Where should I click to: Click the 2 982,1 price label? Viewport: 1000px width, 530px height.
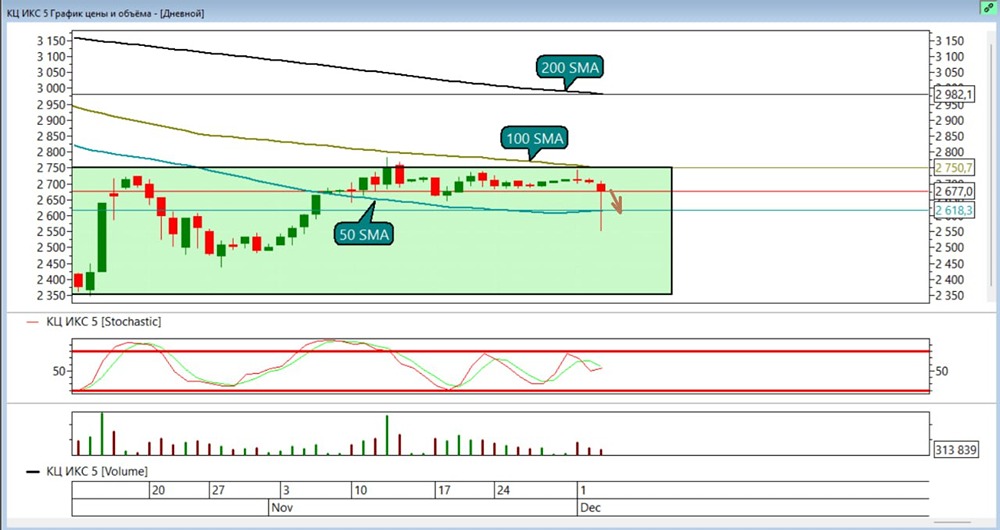[x=954, y=95]
